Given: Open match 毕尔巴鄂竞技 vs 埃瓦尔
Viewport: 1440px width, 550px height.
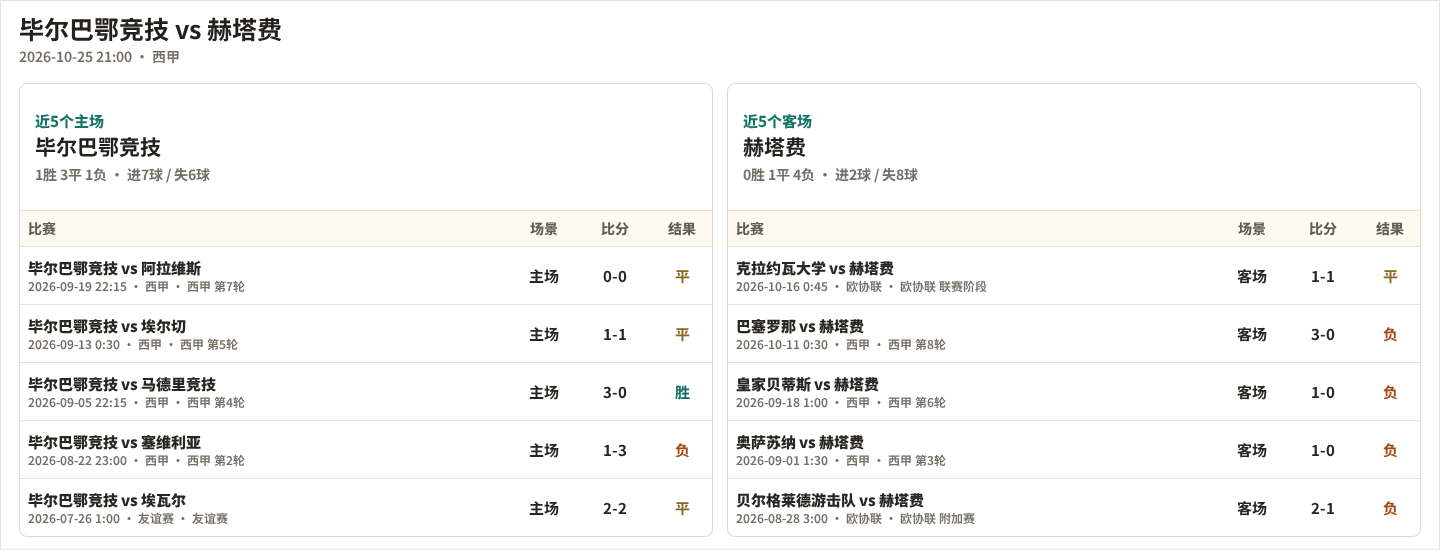Looking at the screenshot, I should click(x=107, y=500).
